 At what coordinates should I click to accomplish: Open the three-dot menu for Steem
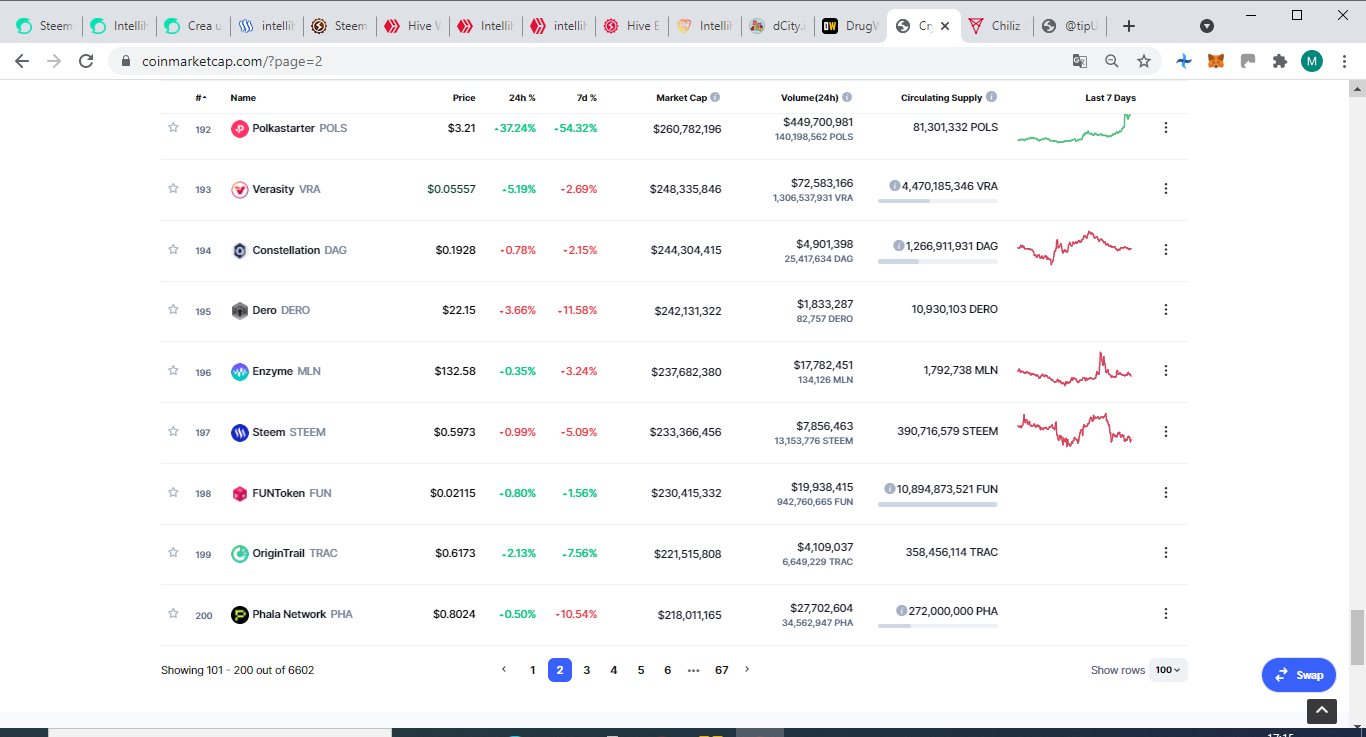point(1166,431)
